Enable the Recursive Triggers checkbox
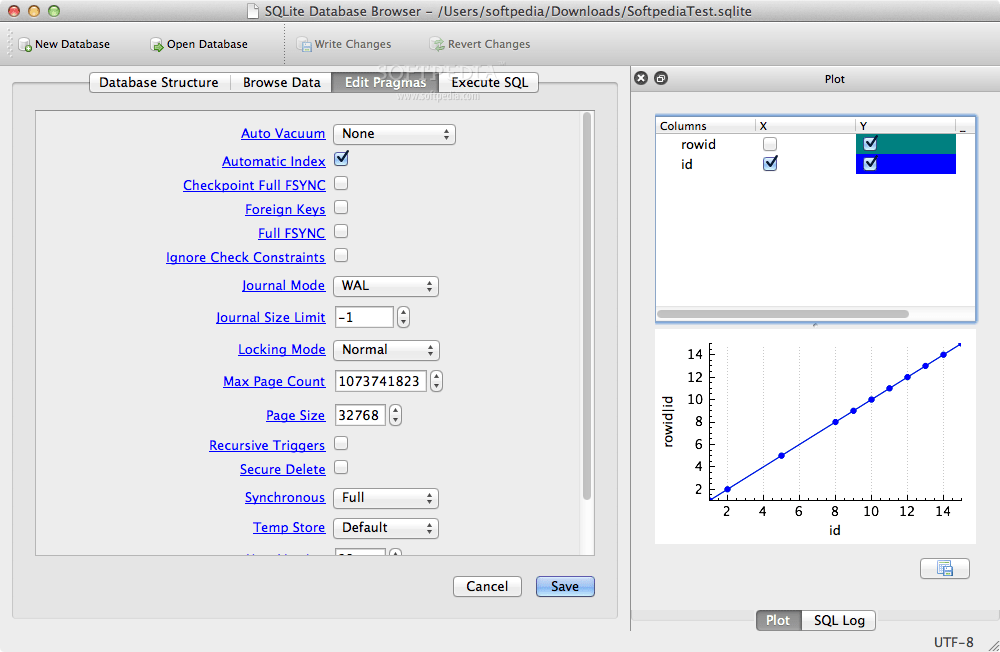The height and width of the screenshot is (652, 1000). [x=341, y=443]
